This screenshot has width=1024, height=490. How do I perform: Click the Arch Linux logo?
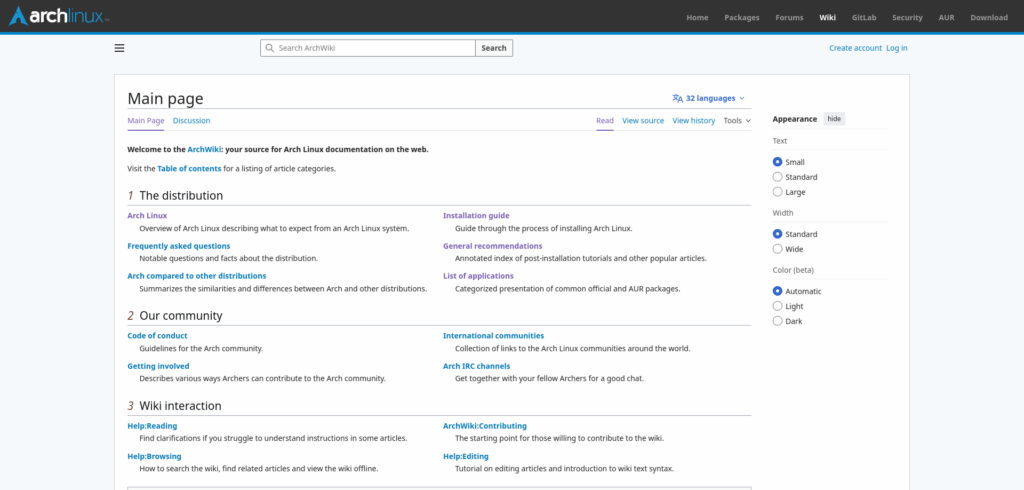59,16
